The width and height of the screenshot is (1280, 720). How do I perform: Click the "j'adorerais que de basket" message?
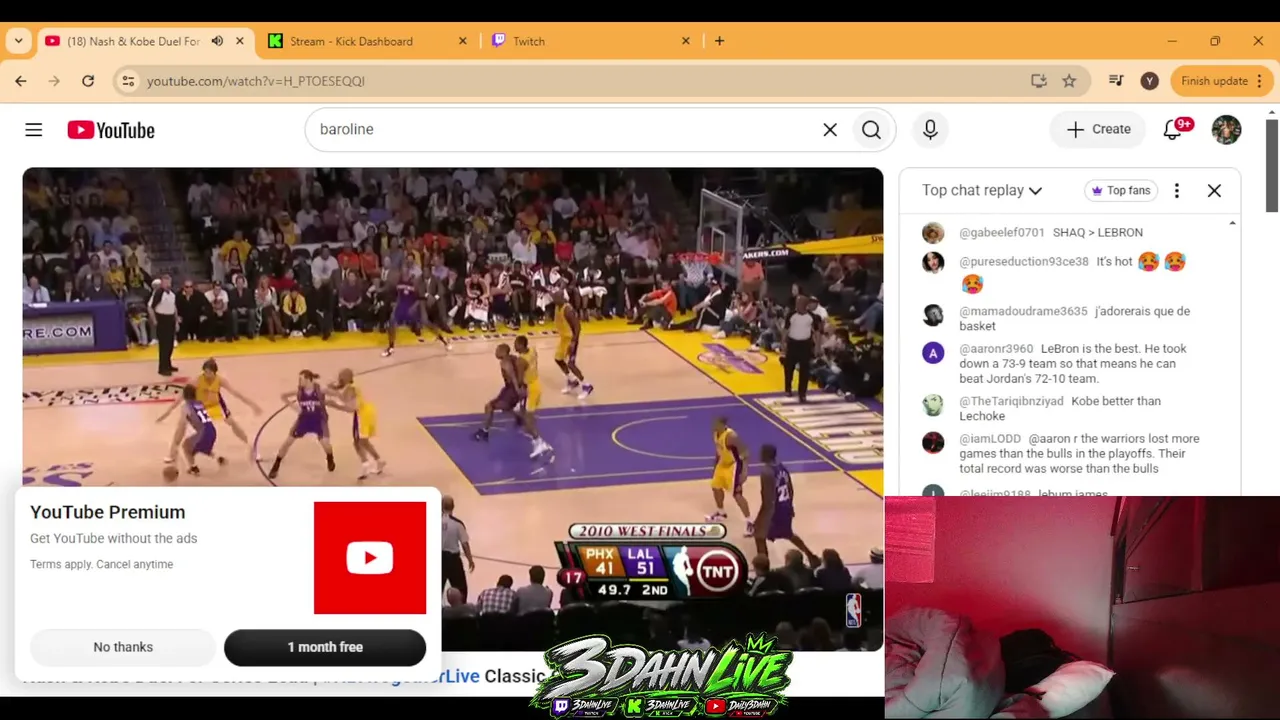point(1075,318)
